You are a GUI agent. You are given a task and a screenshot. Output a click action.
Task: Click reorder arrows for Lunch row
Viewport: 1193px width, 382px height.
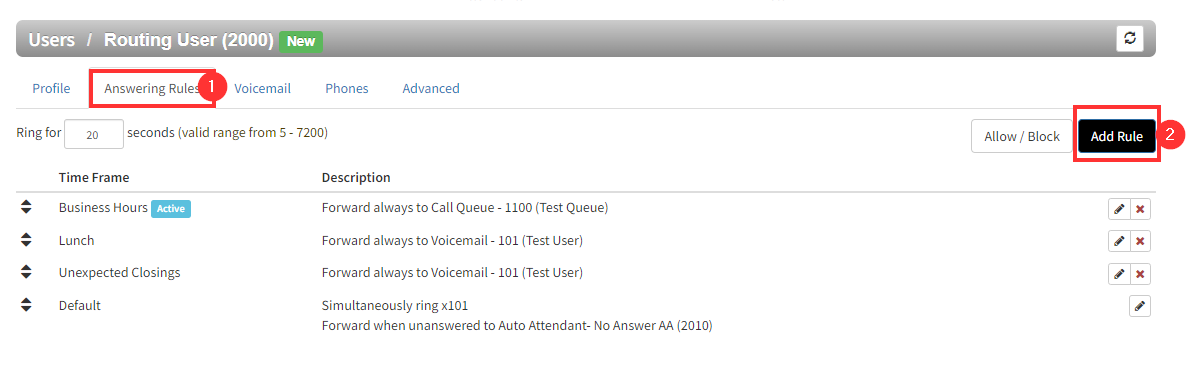coord(26,240)
